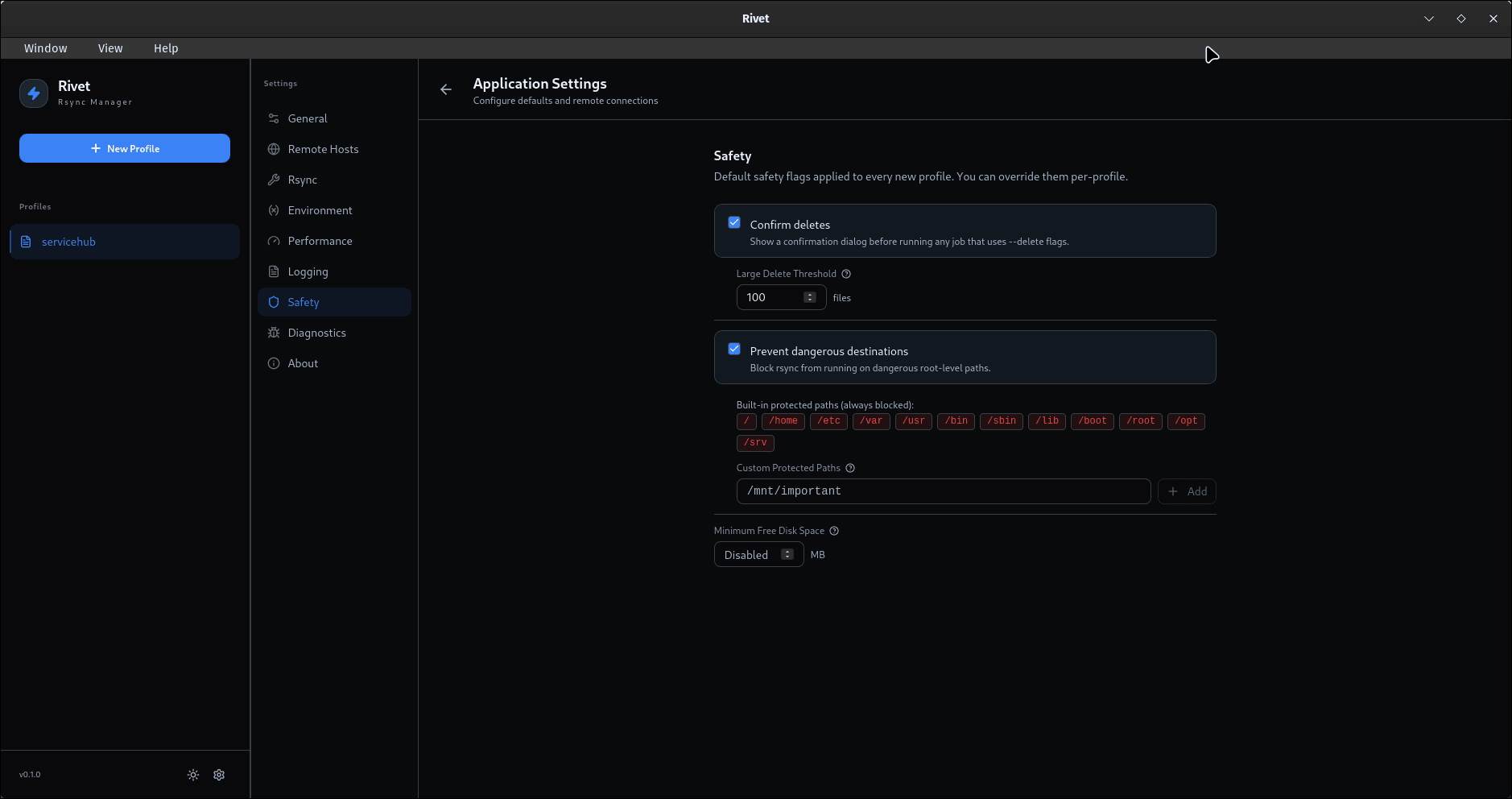Focus the Minimum Free Disk Space field
The height and width of the screenshot is (799, 1512).
758,554
